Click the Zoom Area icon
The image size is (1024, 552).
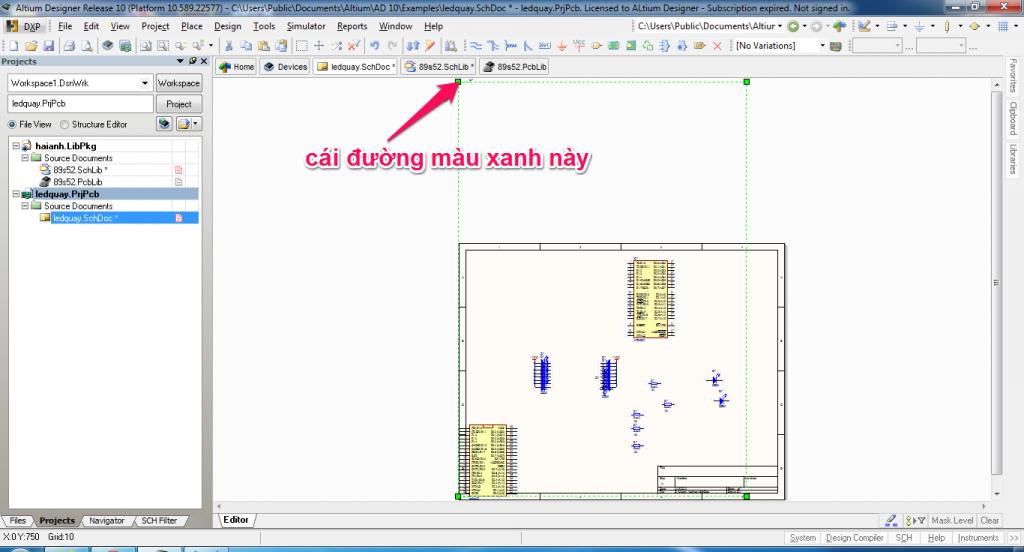pos(163,46)
